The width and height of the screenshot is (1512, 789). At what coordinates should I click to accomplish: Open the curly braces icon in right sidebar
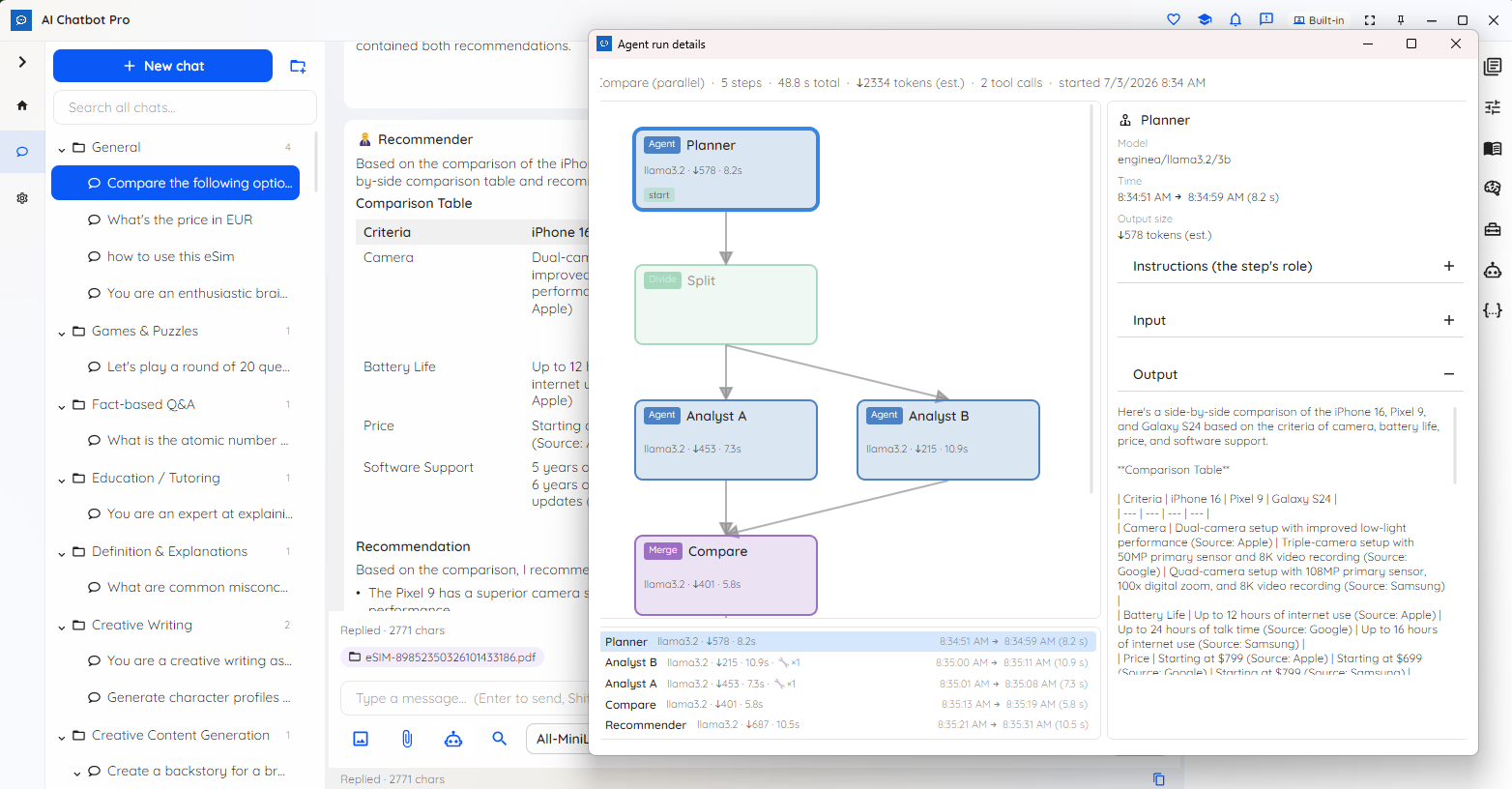click(1493, 310)
